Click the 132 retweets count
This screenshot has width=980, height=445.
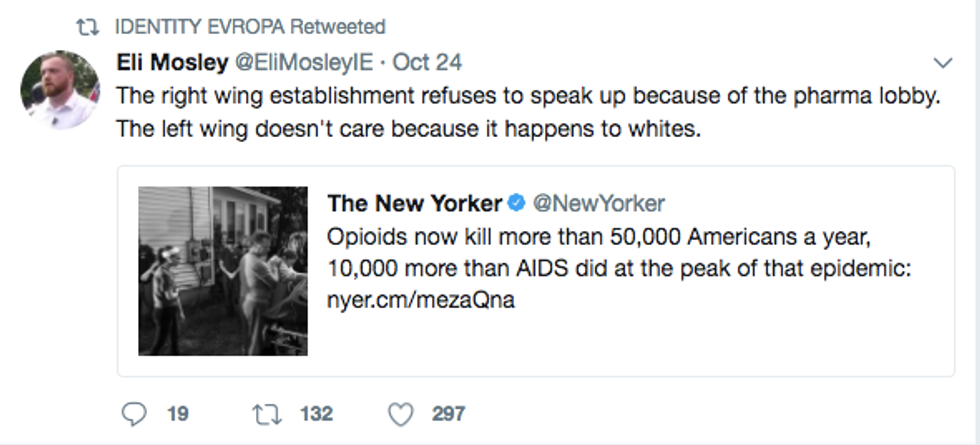pos(315,412)
